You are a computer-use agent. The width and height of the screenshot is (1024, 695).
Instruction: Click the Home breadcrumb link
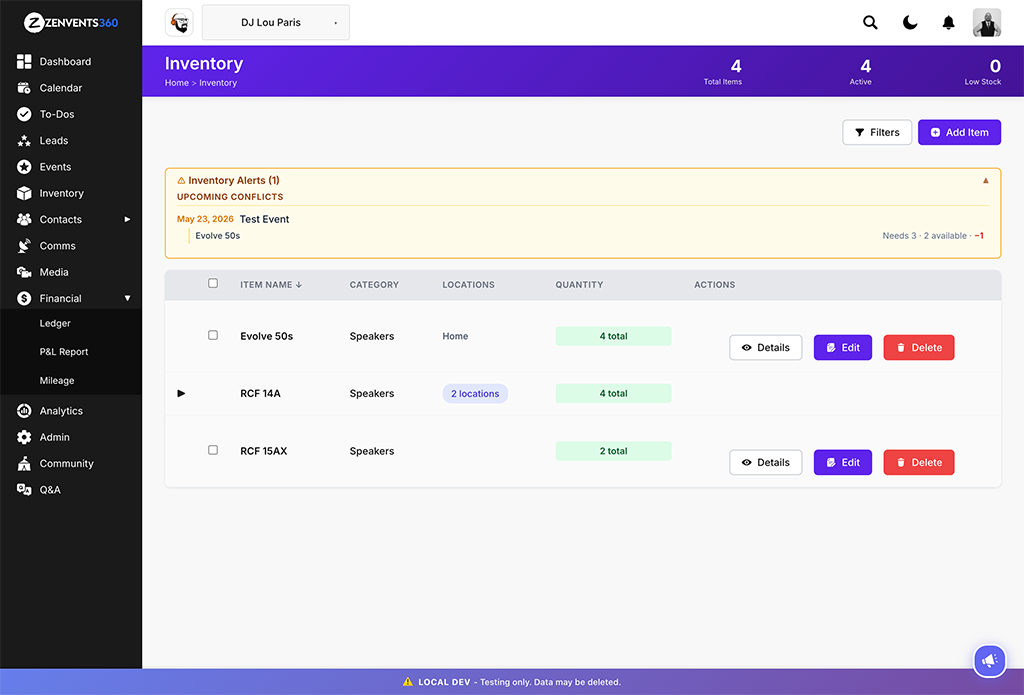tap(176, 83)
